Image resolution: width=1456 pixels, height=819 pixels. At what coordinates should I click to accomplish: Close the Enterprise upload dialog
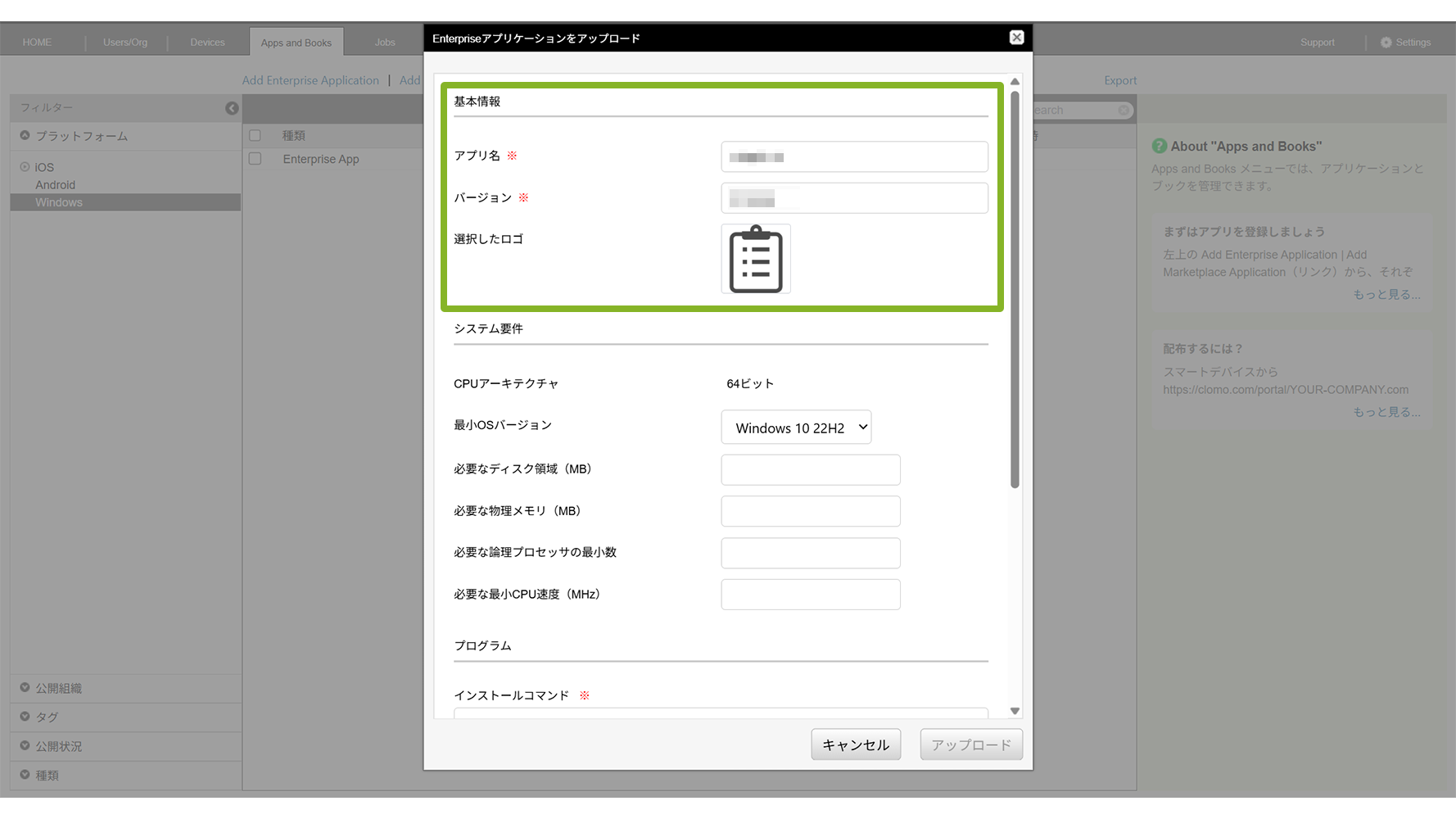coord(1016,38)
